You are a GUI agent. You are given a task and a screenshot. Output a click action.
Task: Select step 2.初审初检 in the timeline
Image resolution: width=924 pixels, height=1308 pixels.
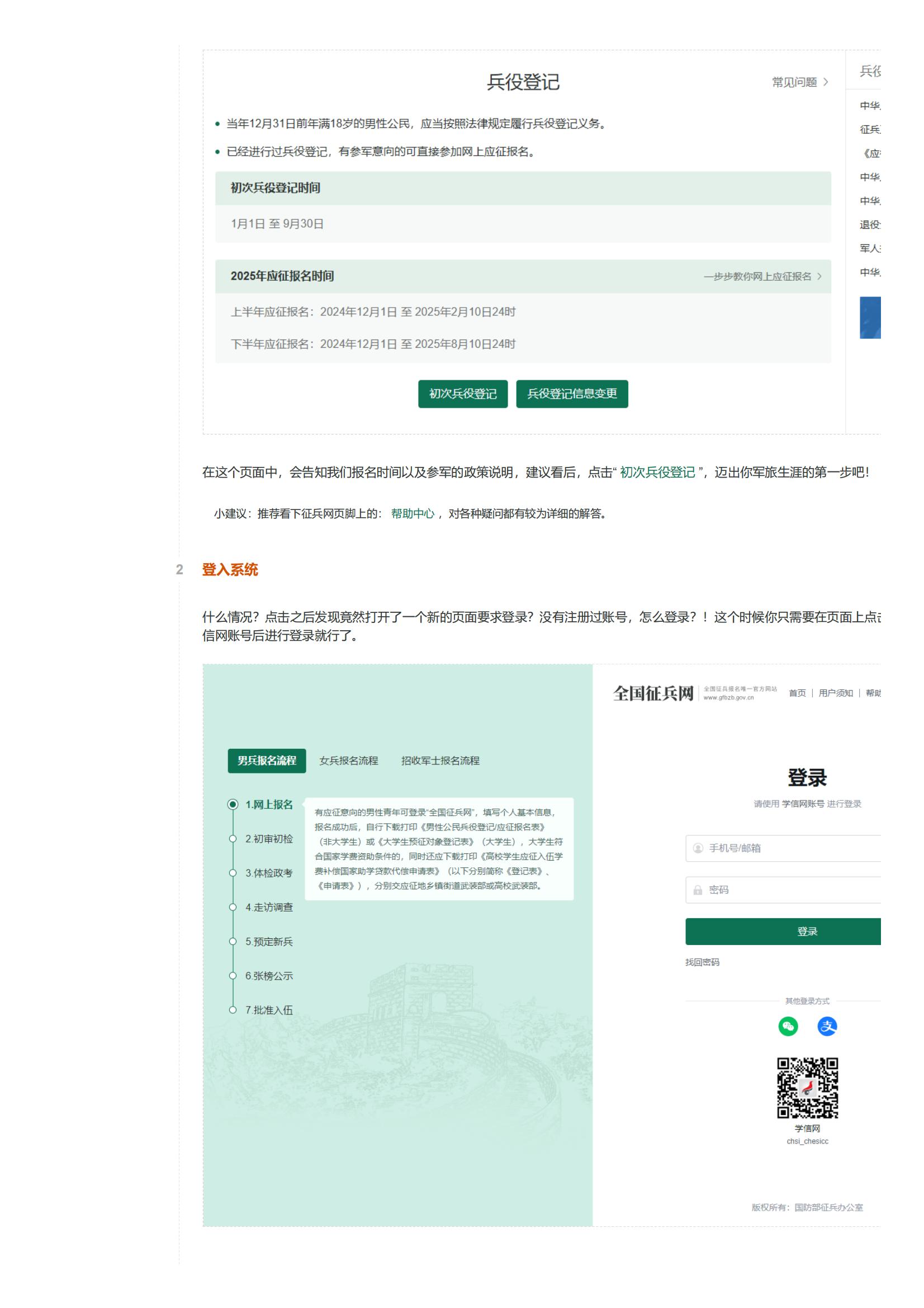[x=269, y=839]
